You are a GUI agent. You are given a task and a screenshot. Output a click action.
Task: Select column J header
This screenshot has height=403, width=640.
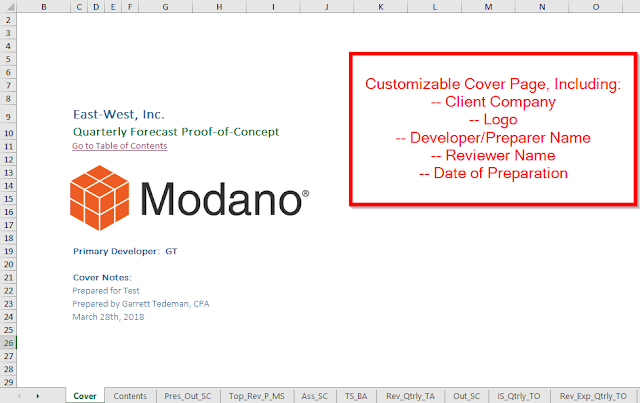pyautogui.click(x=327, y=7)
